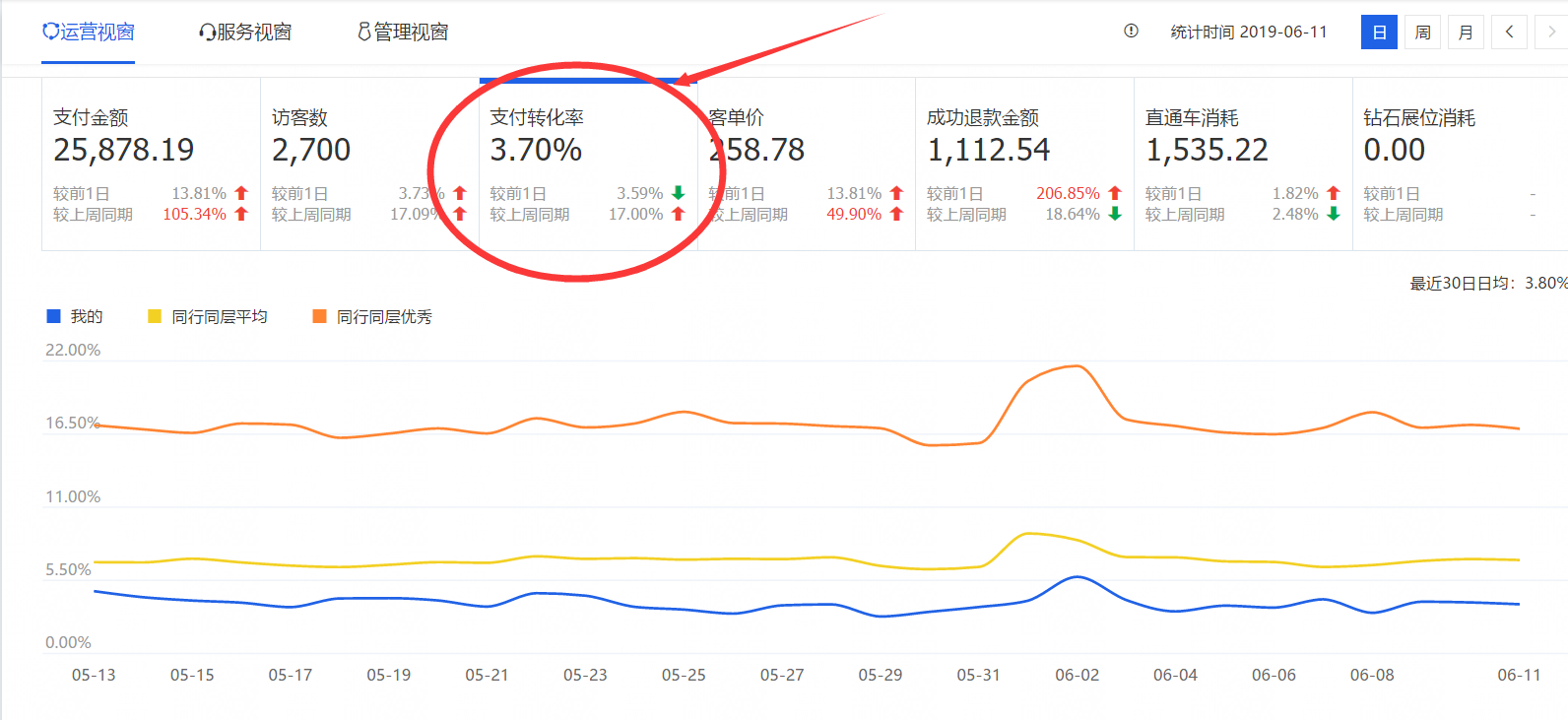Switch to 服务视窗 tab
This screenshot has height=720, width=1568.
(245, 33)
